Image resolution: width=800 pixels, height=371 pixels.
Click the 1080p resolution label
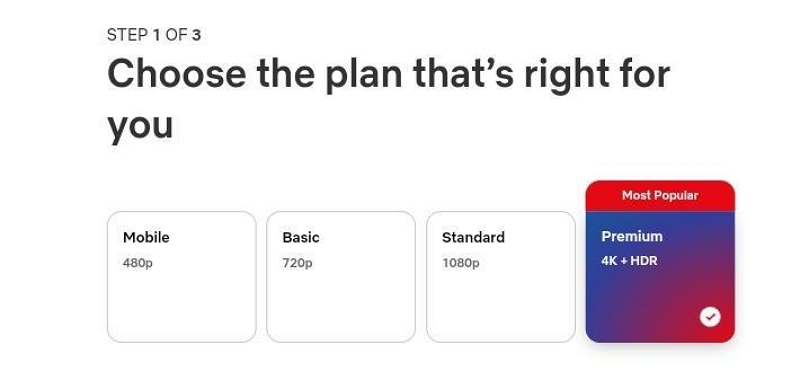tap(461, 263)
